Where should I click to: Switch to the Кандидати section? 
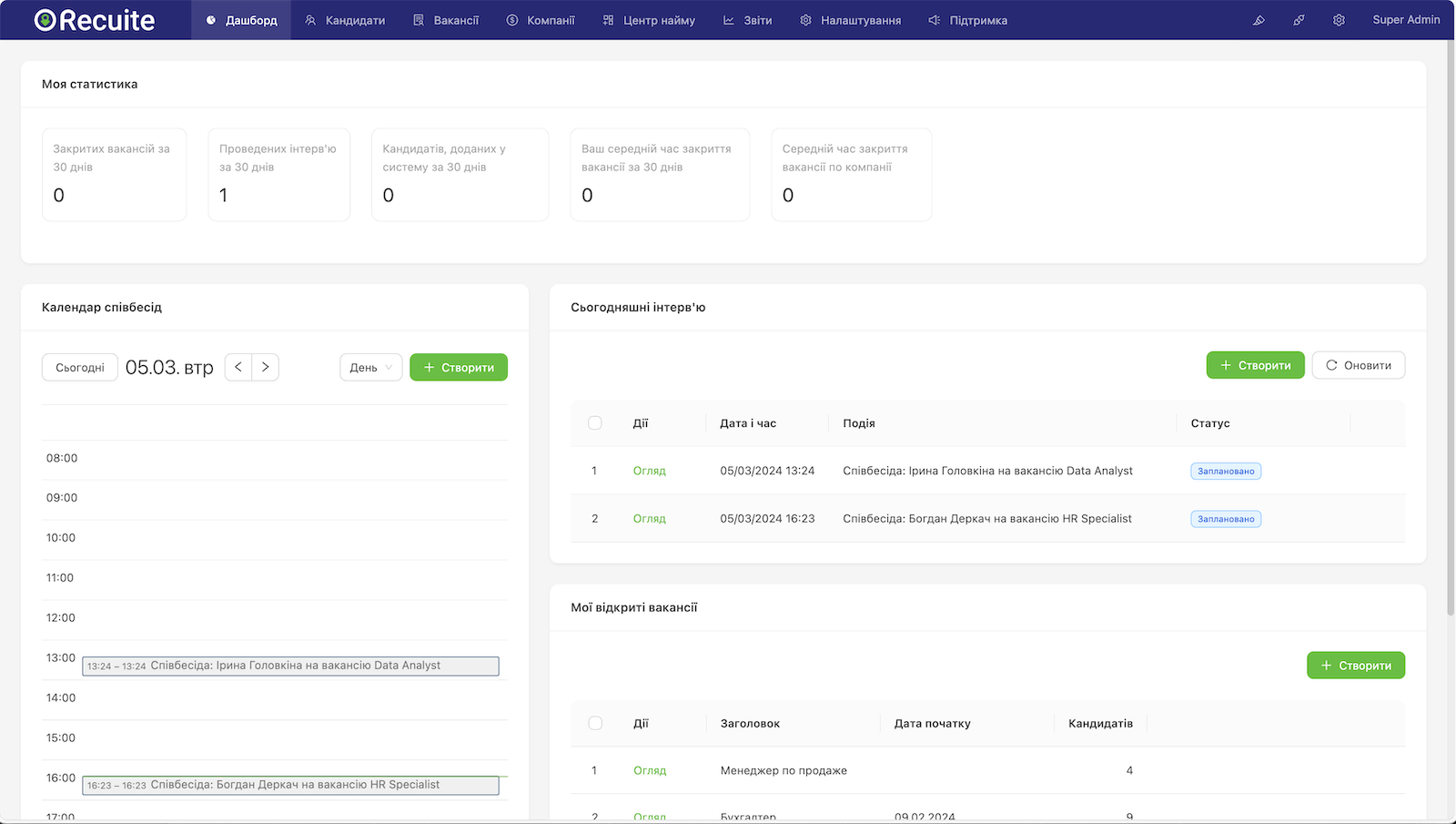[x=345, y=19]
